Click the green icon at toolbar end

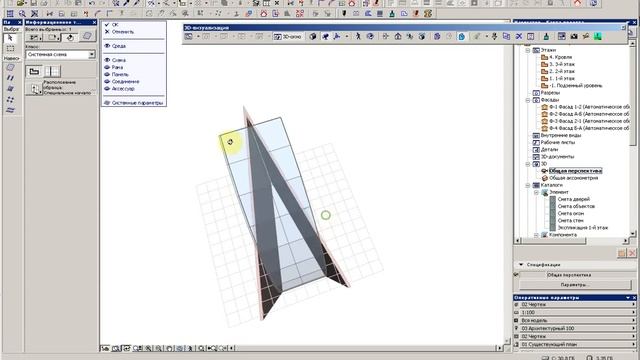pyautogui.click(x=598, y=37)
